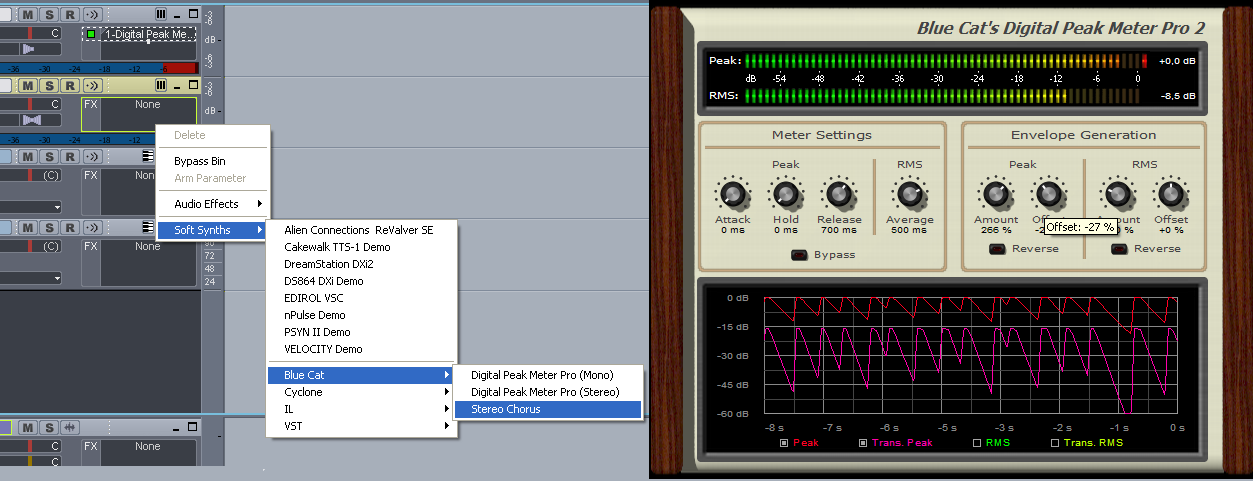Choose PSYN II Demo
This screenshot has width=1253, height=481.
[x=360, y=332]
